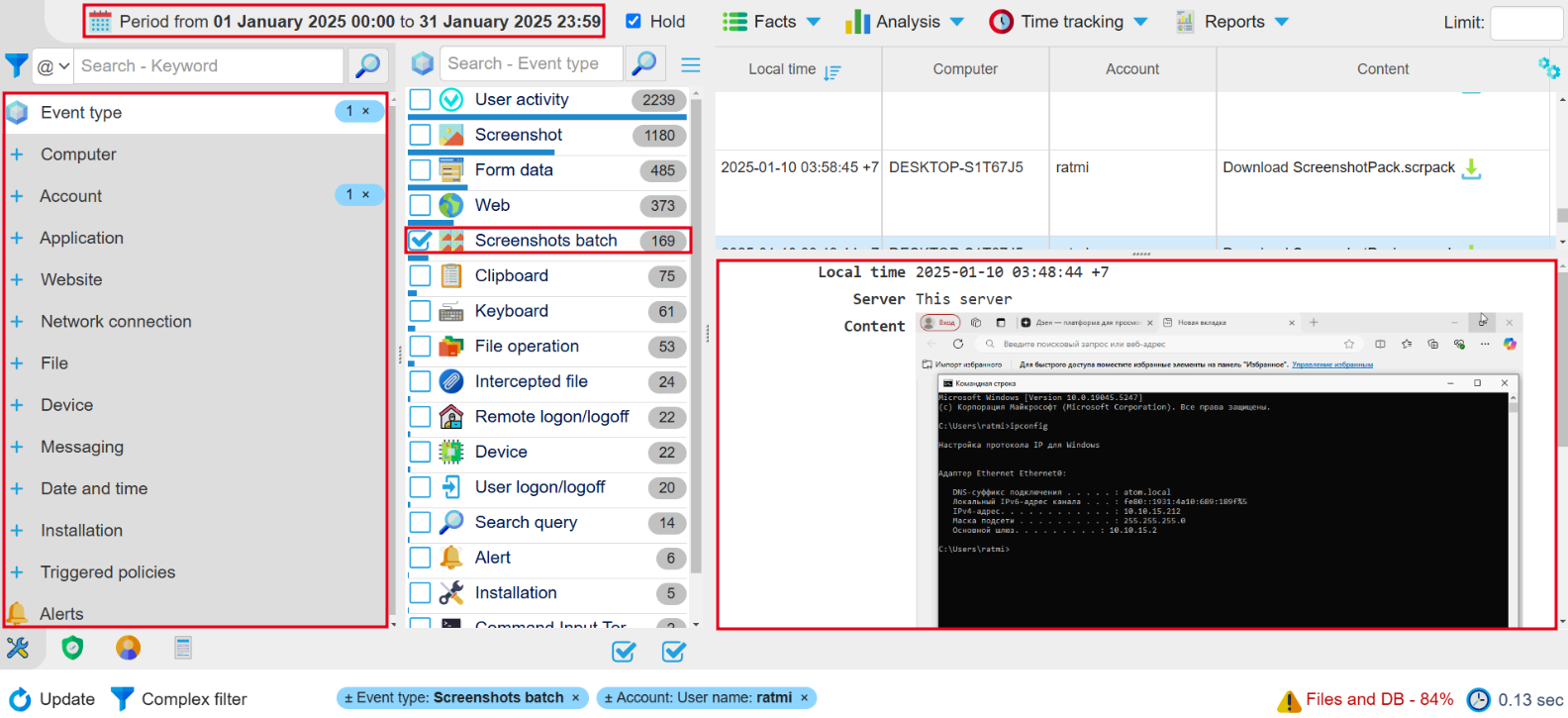
Task: Open column settings gear icon
Action: pos(1548,68)
